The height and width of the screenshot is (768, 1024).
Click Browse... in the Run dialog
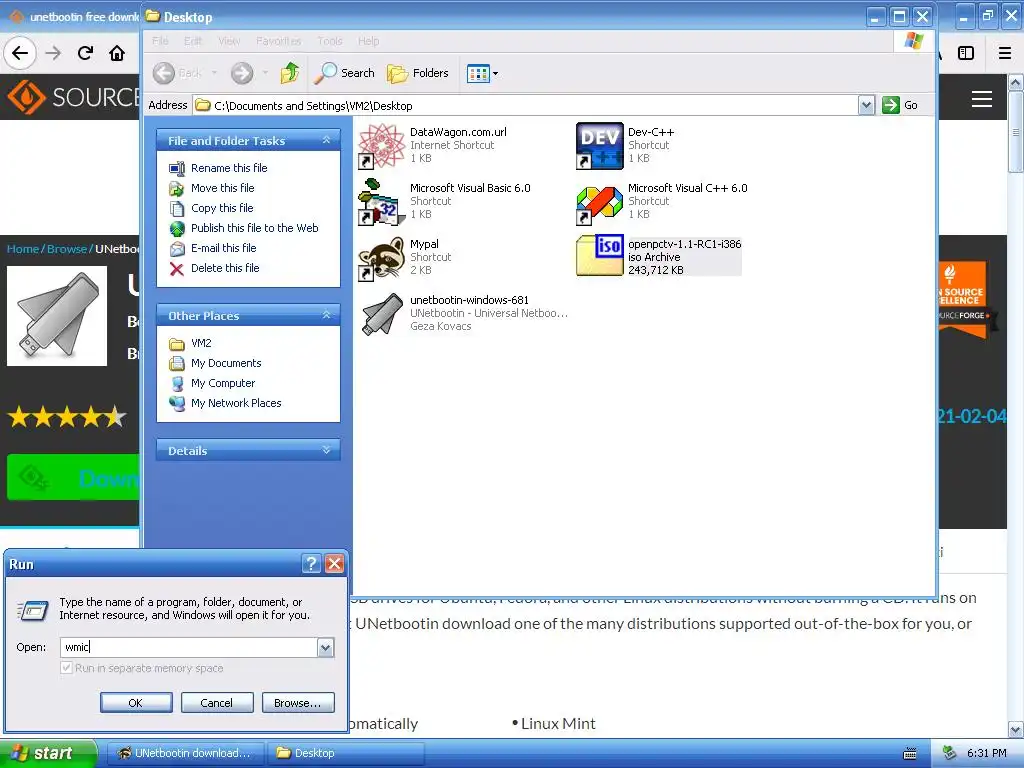(298, 703)
